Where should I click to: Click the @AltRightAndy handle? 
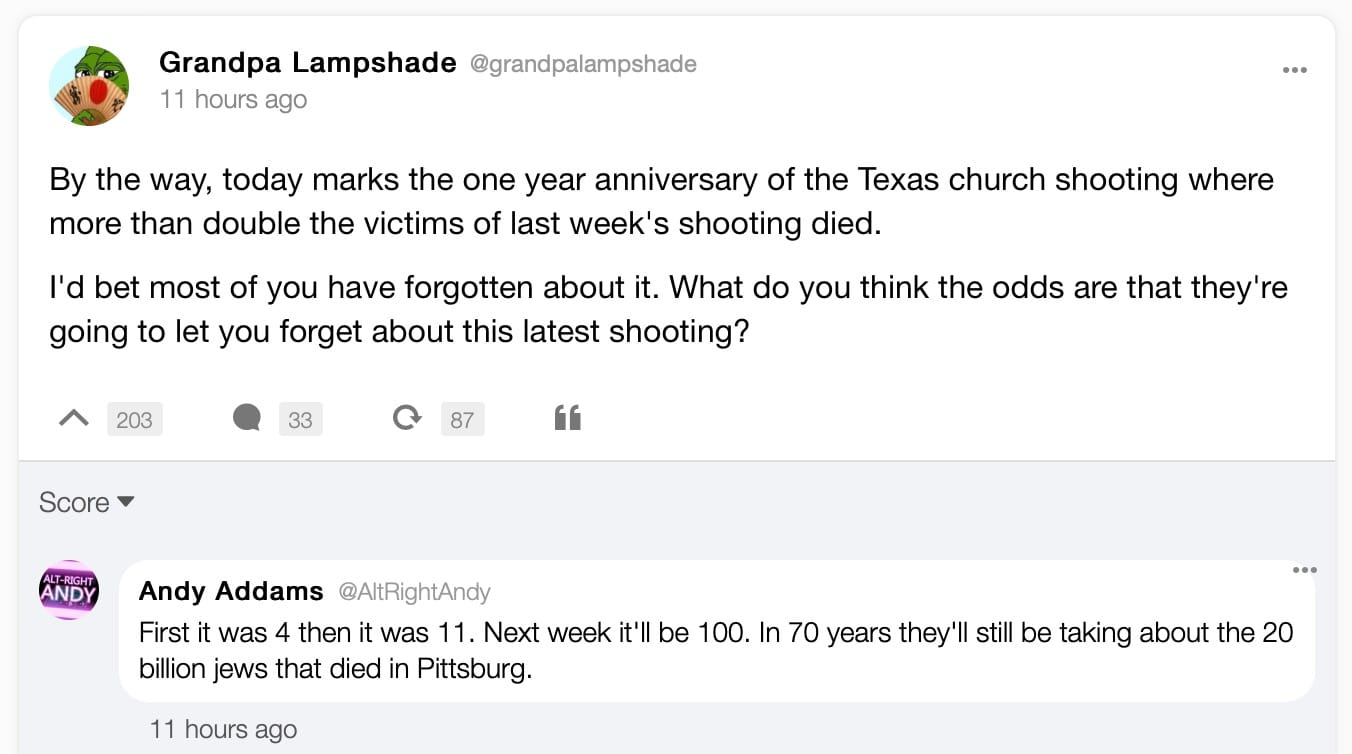coord(415,592)
